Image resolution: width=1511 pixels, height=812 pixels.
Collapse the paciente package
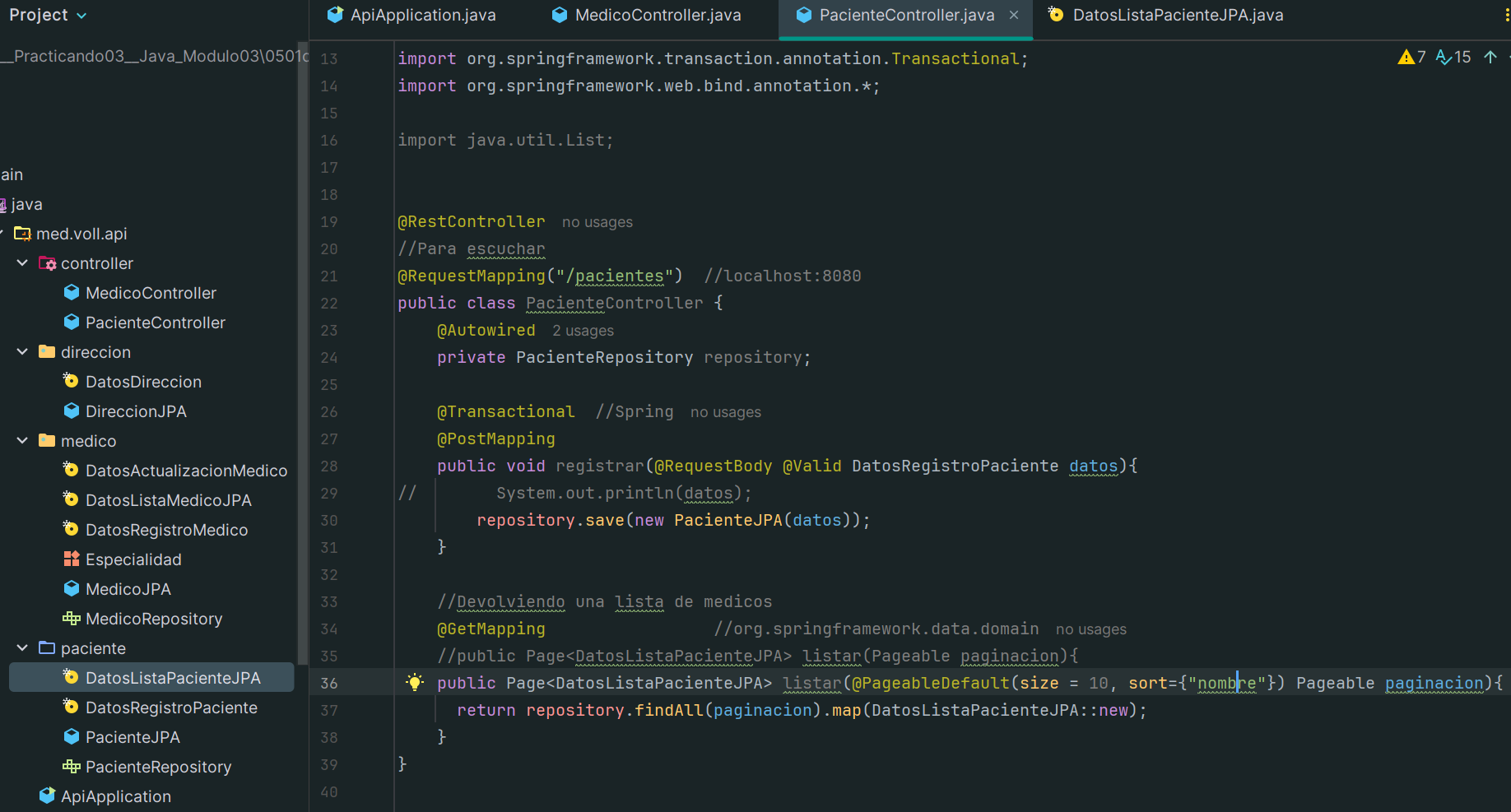pos(22,648)
